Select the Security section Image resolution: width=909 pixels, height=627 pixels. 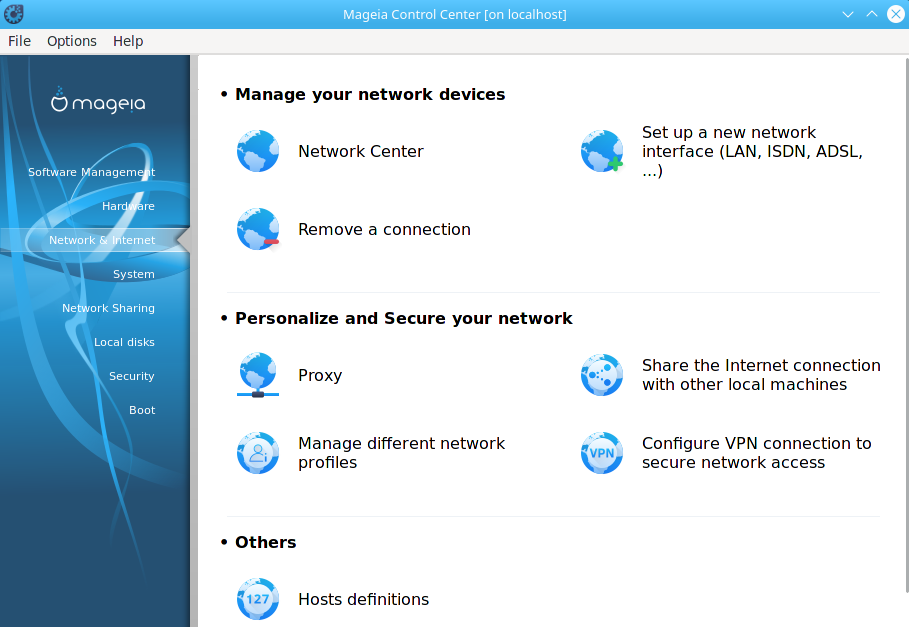[x=131, y=375]
